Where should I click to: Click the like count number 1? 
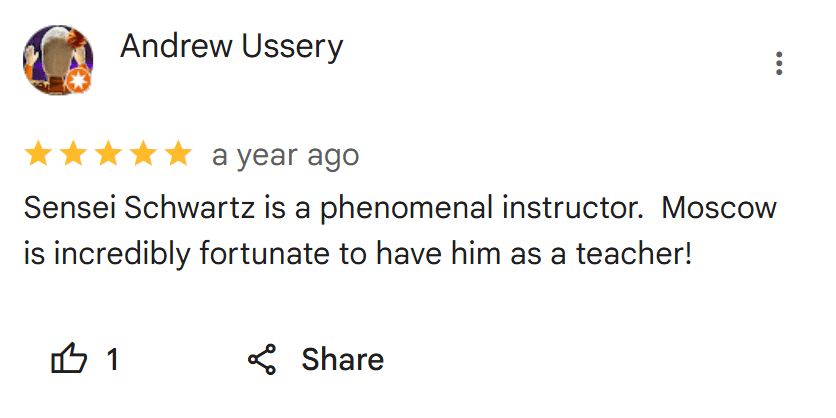click(x=112, y=359)
